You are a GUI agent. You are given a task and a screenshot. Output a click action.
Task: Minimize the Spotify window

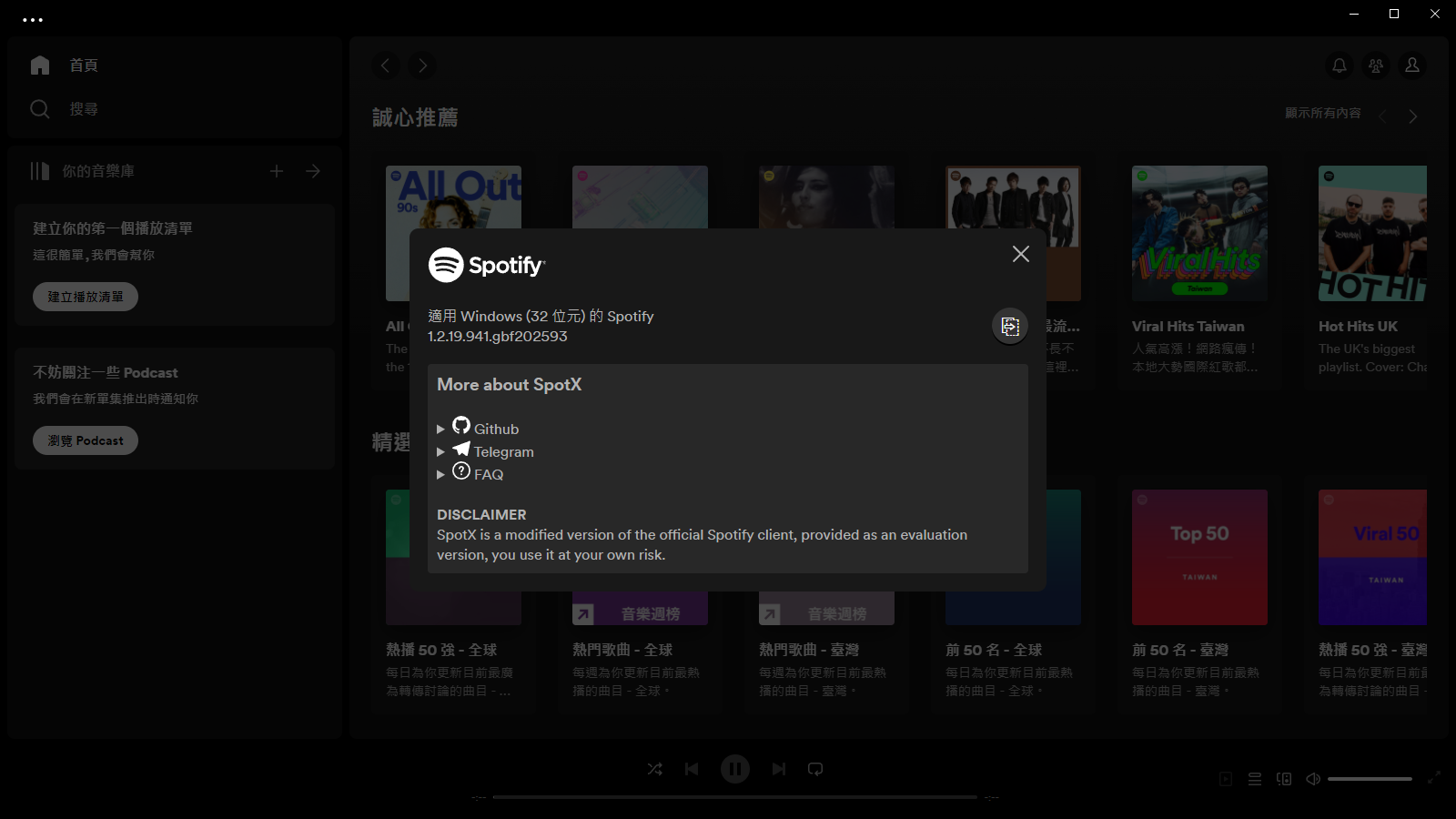click(x=1354, y=14)
